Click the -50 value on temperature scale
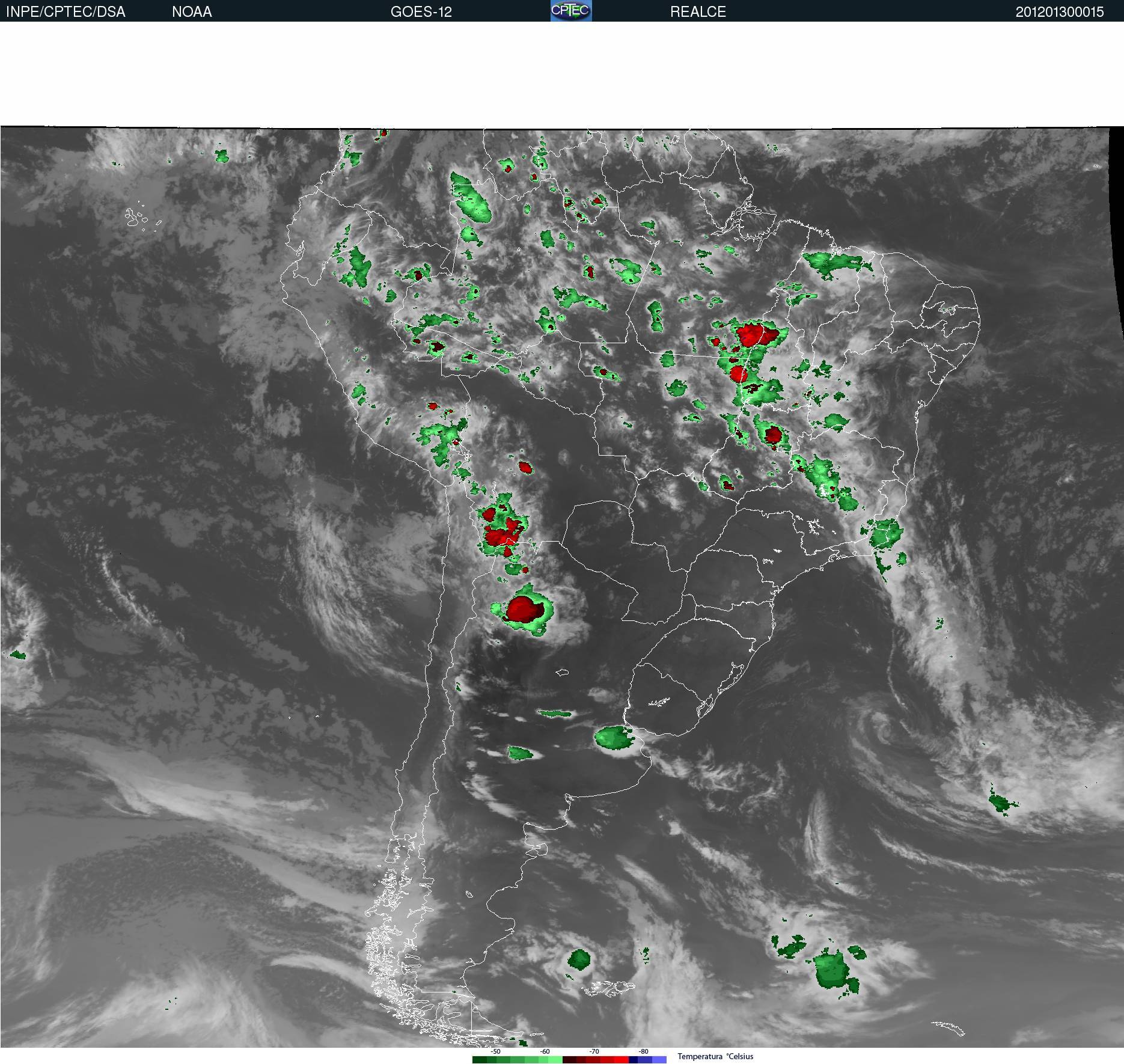The image size is (1124, 1064). pyautogui.click(x=495, y=1051)
